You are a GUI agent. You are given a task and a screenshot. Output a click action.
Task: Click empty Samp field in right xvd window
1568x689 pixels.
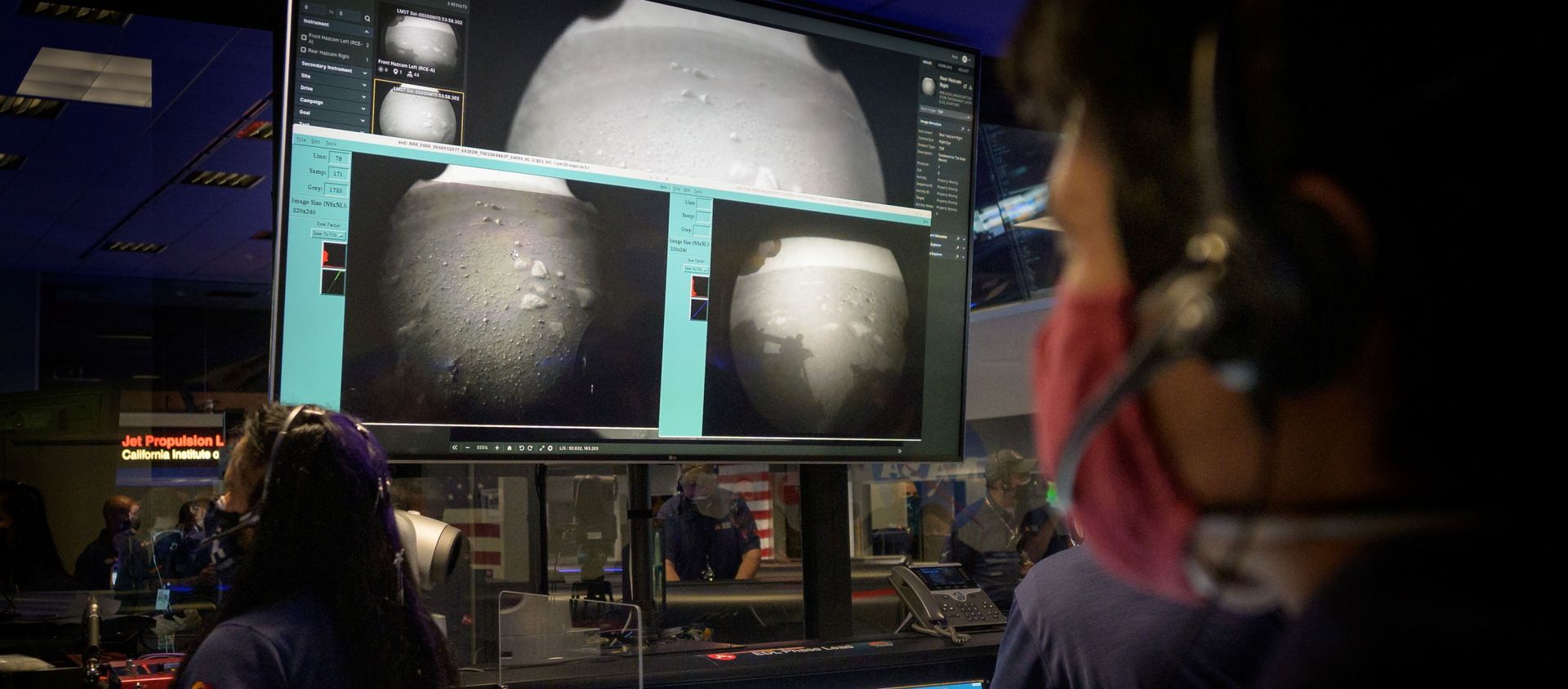pos(703,216)
